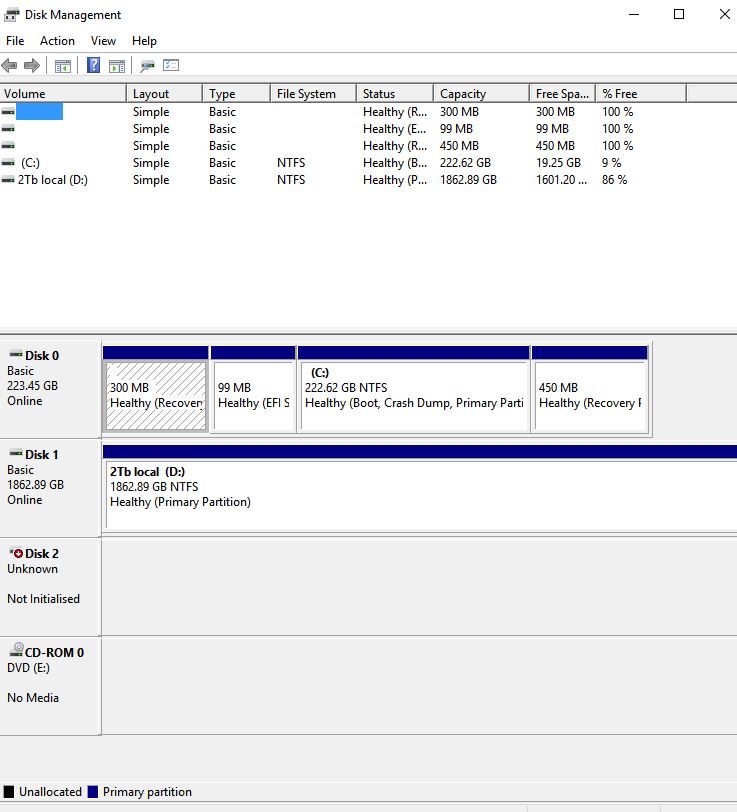Click drive icon in the 450 MB volume row
737x812 pixels.
pos(8,146)
